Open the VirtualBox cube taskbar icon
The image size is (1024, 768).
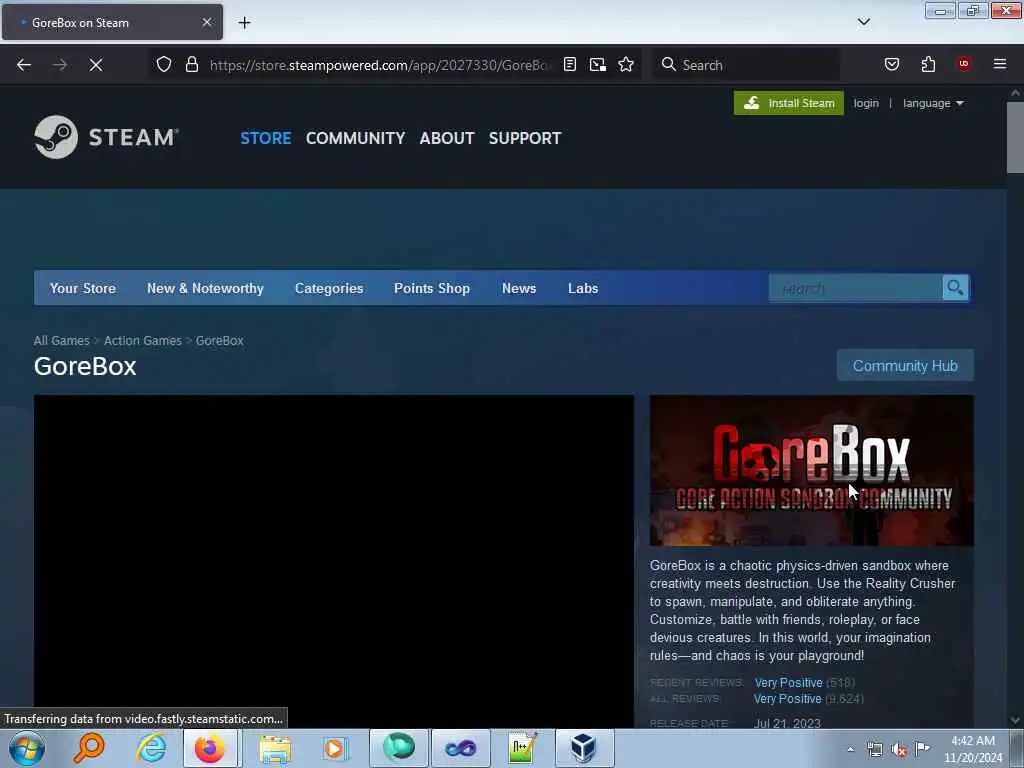click(x=583, y=748)
